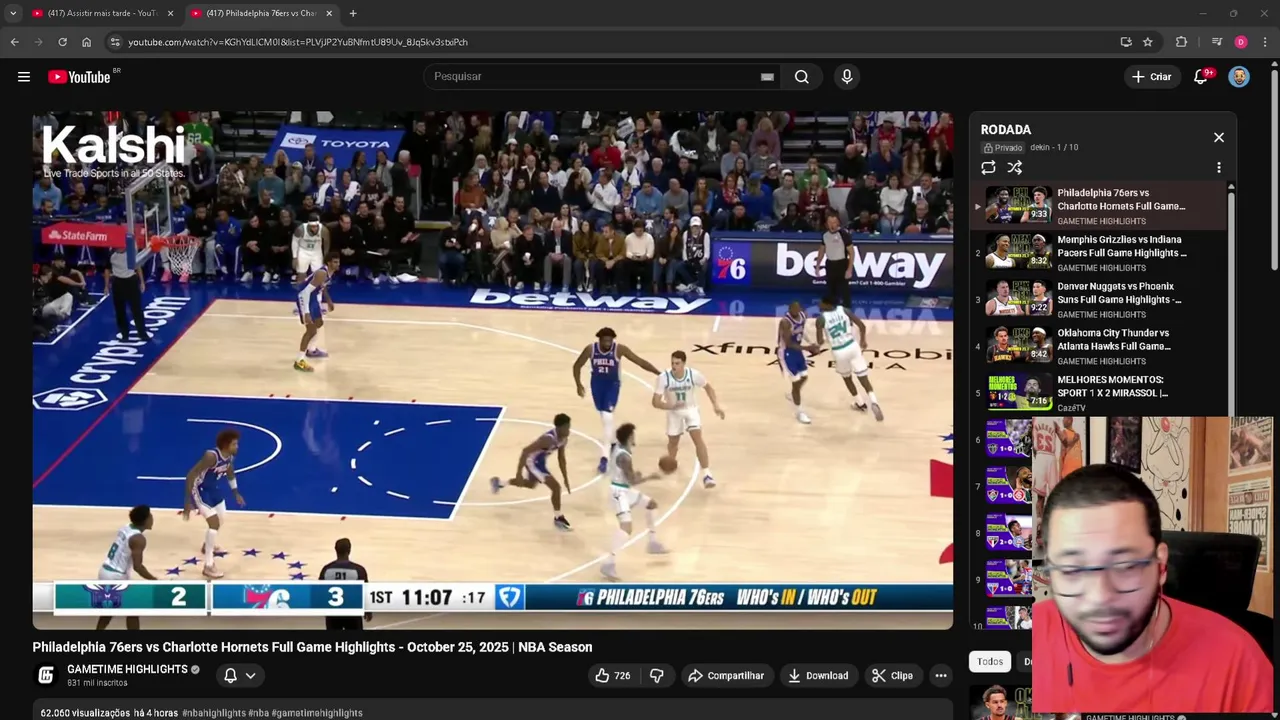This screenshot has width=1280, height=720.
Task: Click the Download button
Action: click(x=818, y=676)
